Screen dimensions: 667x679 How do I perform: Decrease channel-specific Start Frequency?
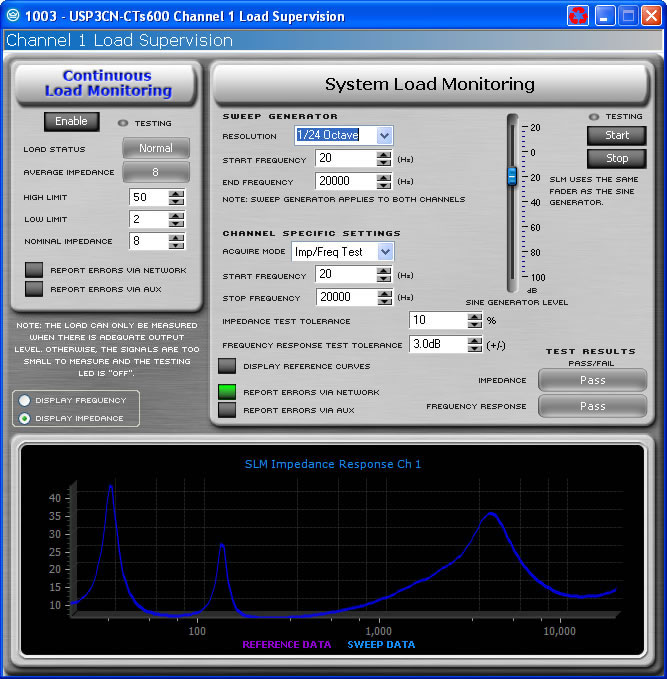[x=384, y=278]
